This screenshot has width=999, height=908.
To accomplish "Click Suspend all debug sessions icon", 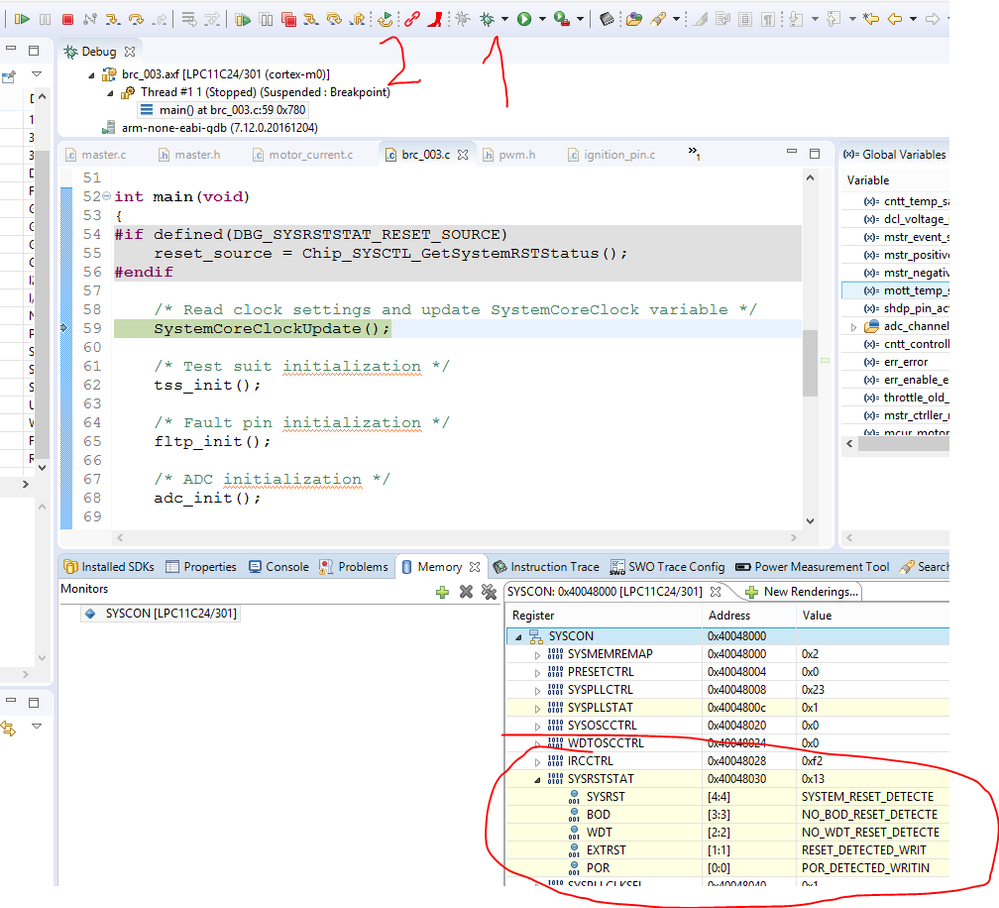I will click(266, 19).
